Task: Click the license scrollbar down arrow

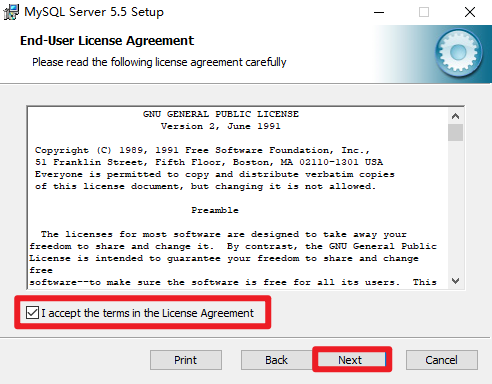Action: click(455, 281)
